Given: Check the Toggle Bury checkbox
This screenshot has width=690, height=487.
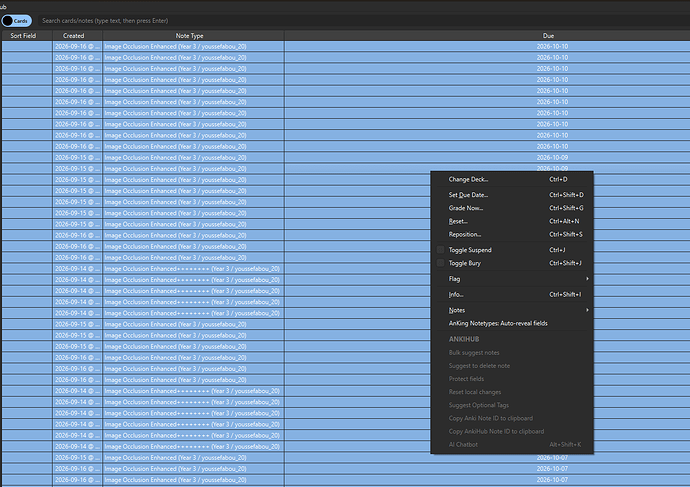Looking at the screenshot, I should click(440, 263).
